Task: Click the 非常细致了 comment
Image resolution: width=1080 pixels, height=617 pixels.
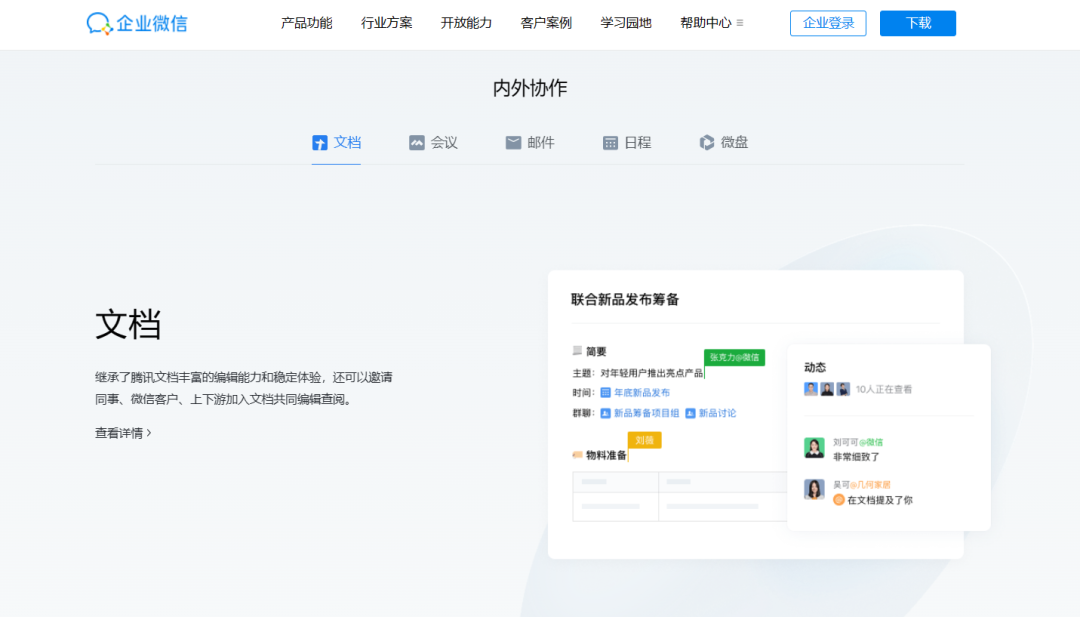Action: [856, 457]
